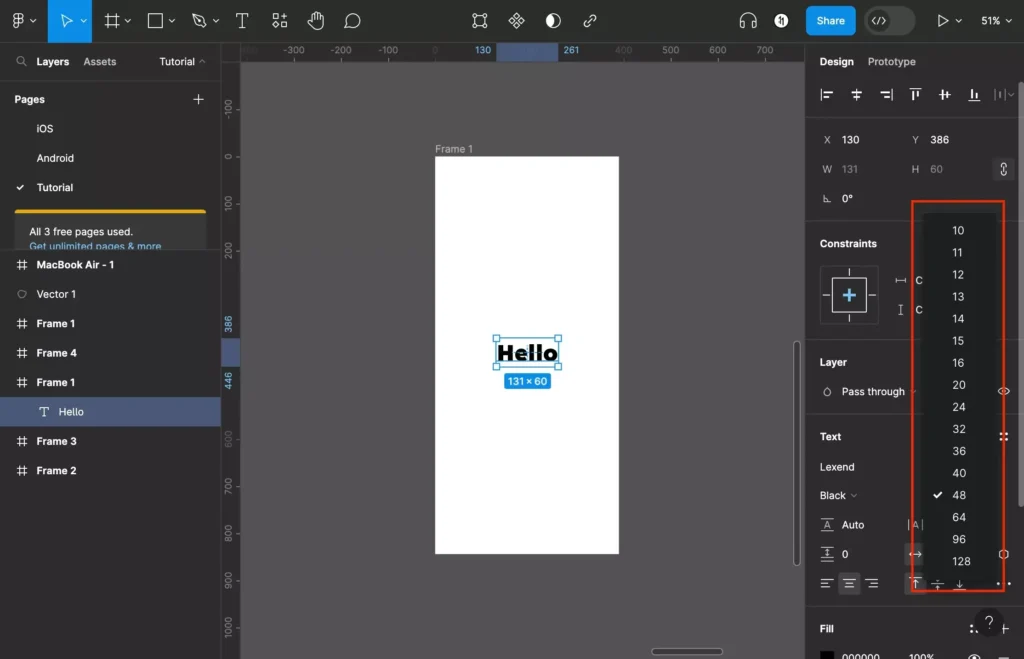Select the Comment tool

[352, 21]
